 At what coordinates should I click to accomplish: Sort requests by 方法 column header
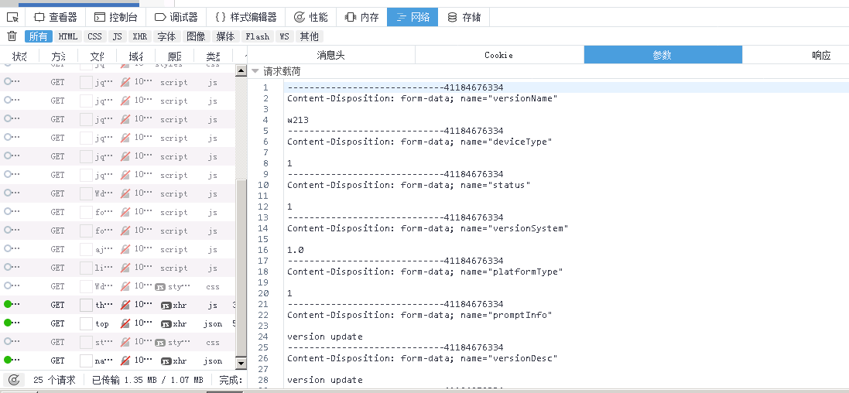click(58, 56)
